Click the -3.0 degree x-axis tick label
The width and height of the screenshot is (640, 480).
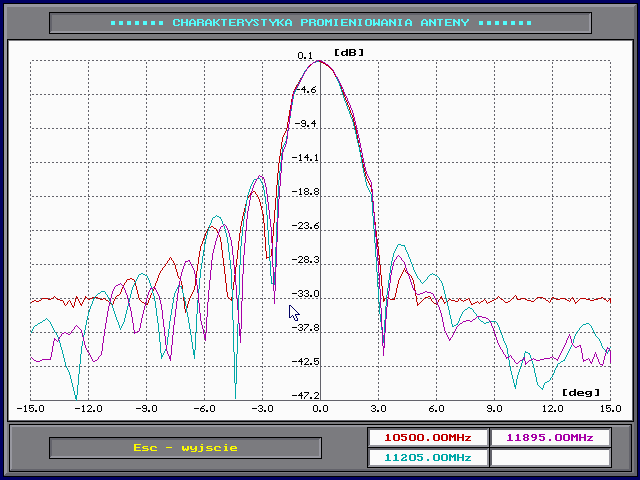[262, 409]
